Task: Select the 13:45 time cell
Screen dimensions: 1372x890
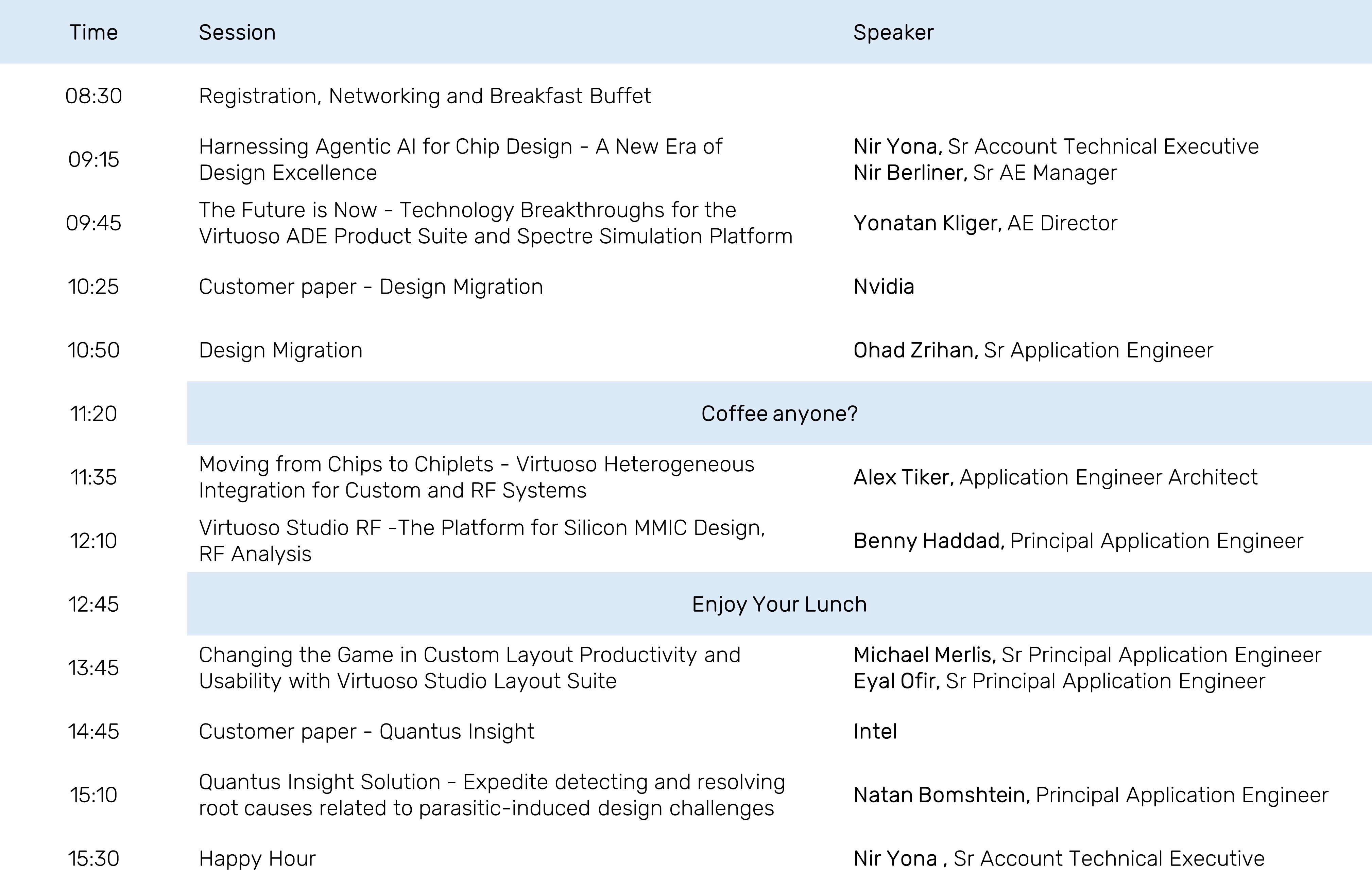Action: [93, 667]
